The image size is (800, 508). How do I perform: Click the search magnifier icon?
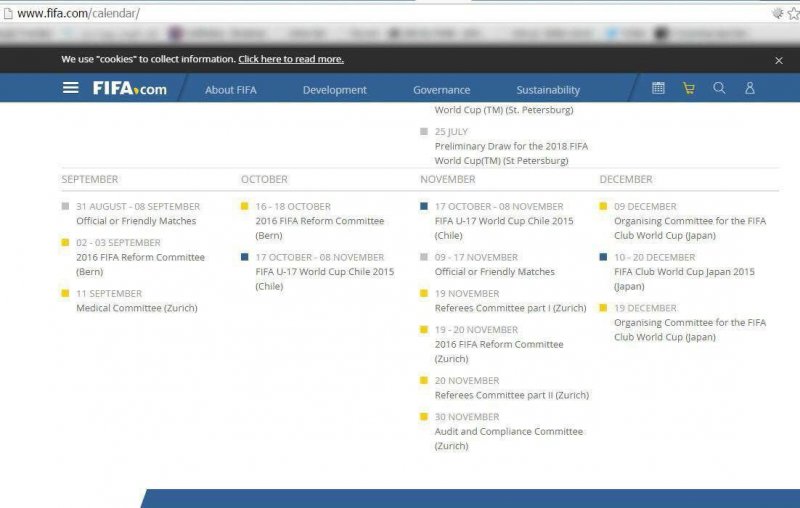(x=719, y=88)
